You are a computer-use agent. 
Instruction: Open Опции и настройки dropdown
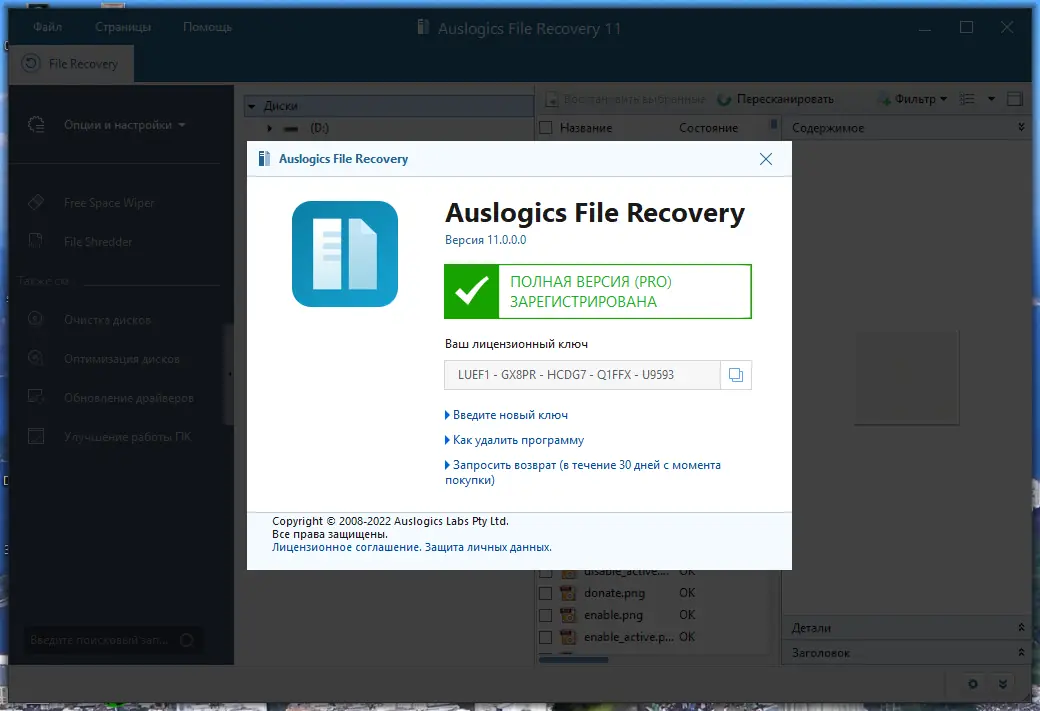[125, 125]
